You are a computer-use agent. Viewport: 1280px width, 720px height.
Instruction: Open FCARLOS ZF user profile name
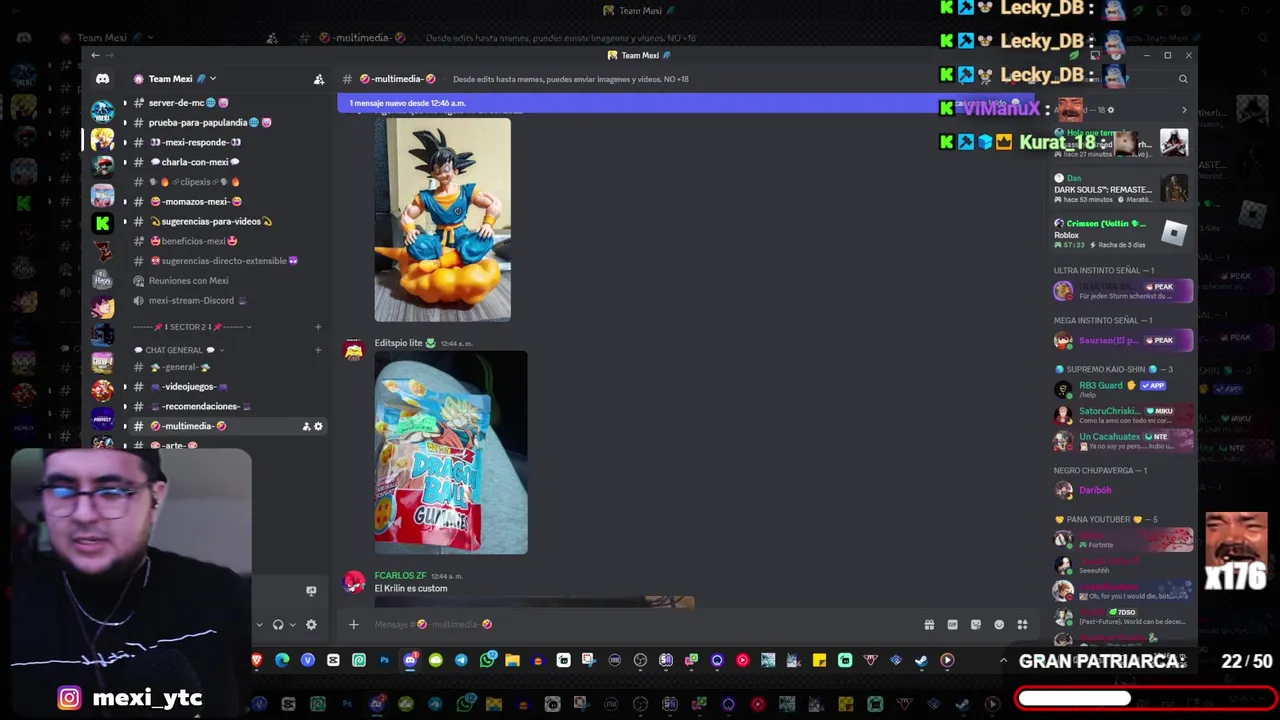[x=400, y=576]
